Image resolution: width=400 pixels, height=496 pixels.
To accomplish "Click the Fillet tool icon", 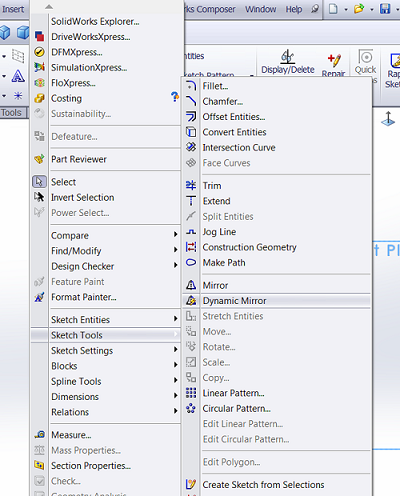I will click(x=191, y=86).
